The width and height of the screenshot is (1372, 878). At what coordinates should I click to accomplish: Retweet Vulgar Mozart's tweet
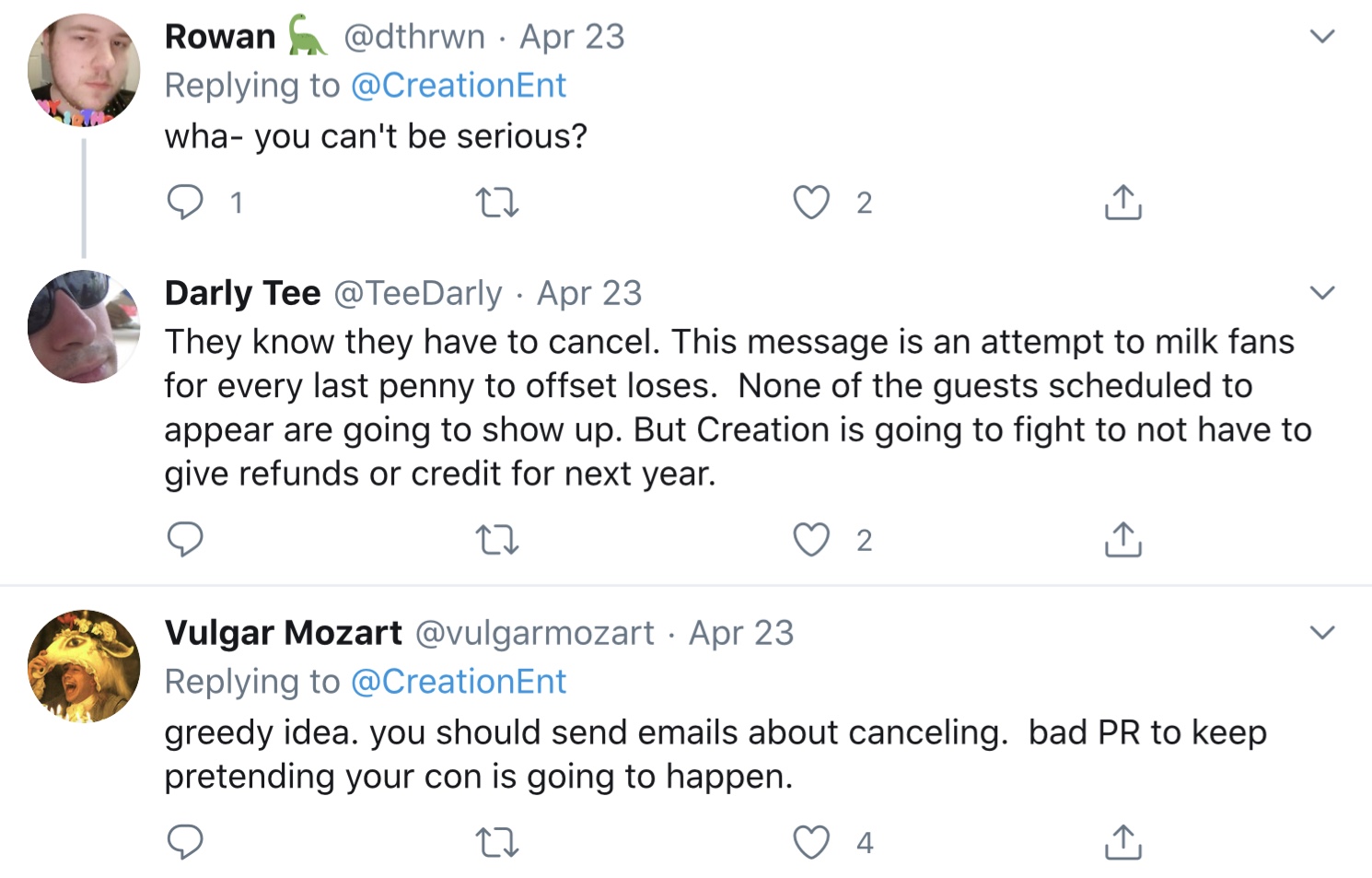pos(496,841)
